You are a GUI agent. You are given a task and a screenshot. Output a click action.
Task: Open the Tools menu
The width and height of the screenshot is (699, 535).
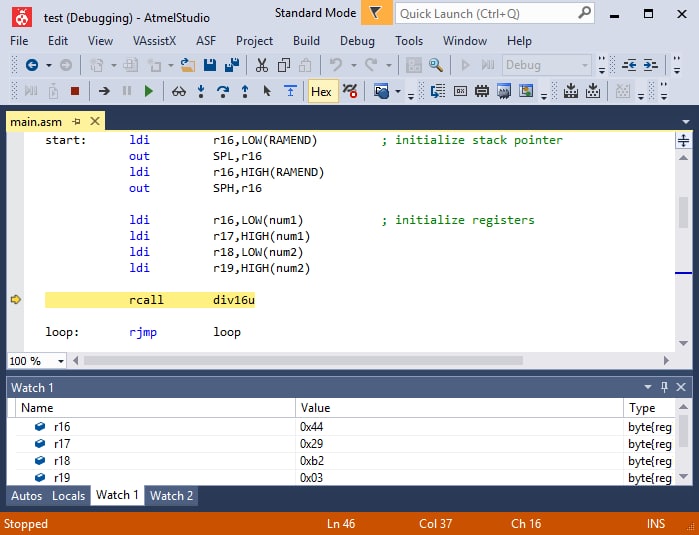pyautogui.click(x=409, y=41)
